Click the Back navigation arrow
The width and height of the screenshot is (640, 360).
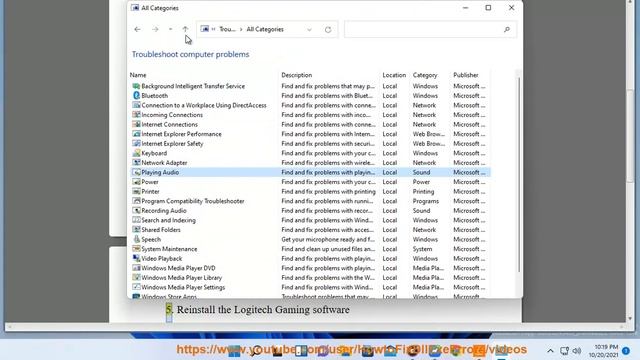point(137,29)
